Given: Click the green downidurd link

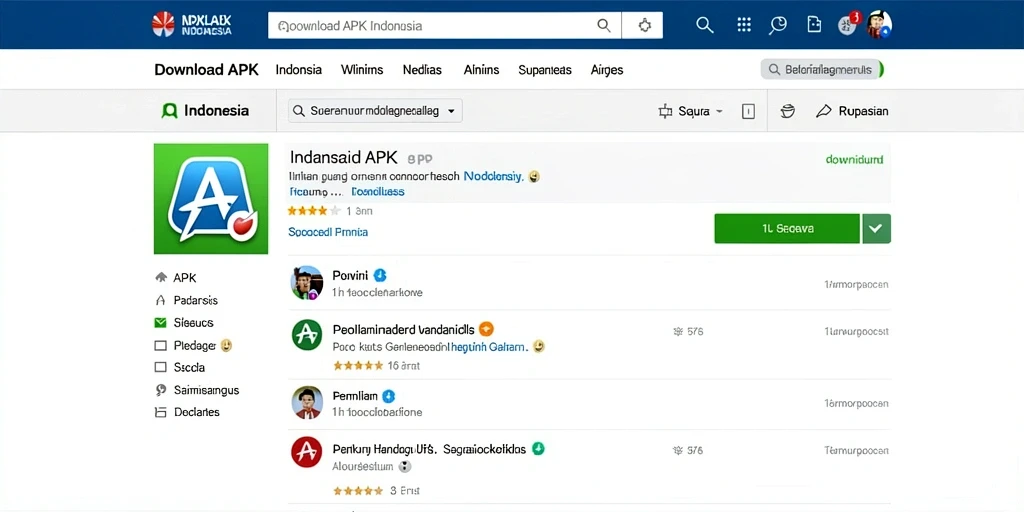Looking at the screenshot, I should pyautogui.click(x=854, y=159).
